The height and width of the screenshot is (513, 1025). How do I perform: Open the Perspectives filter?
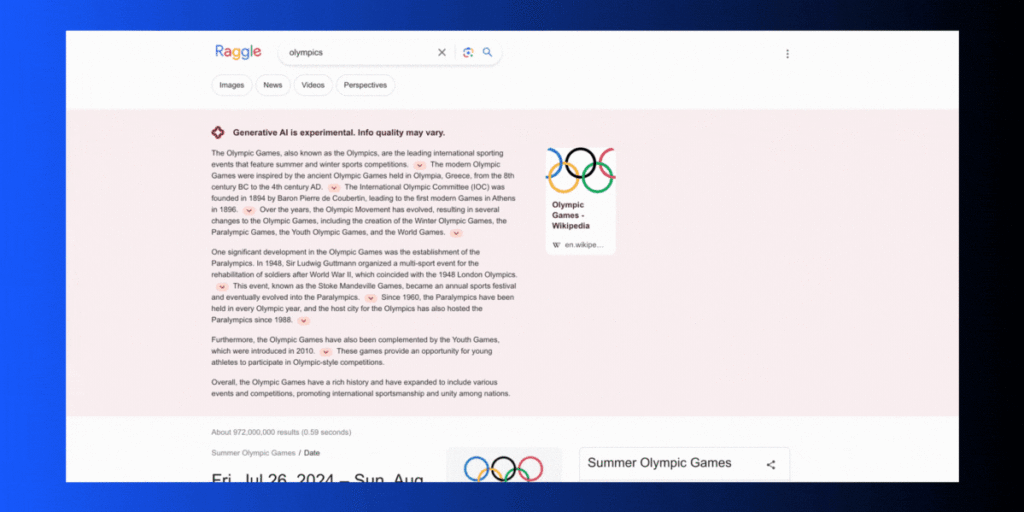365,85
